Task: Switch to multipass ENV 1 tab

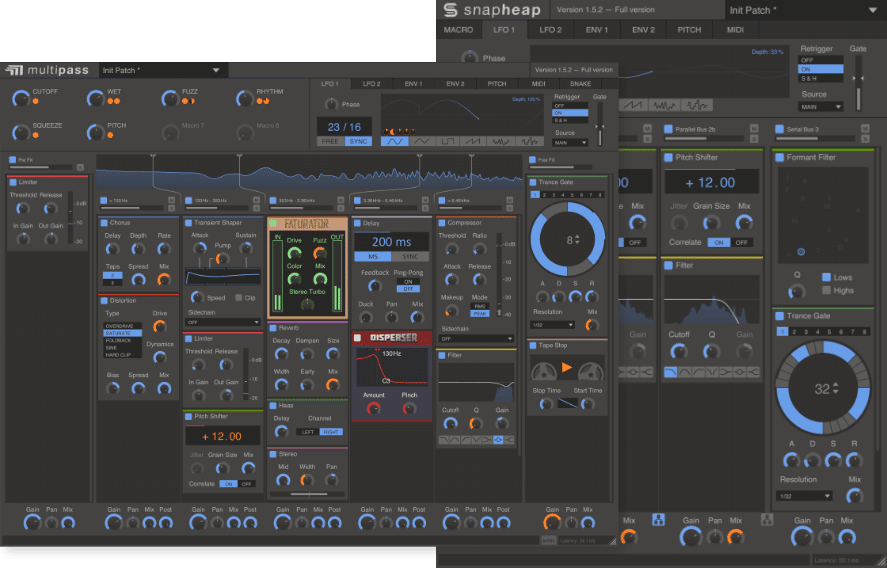Action: tap(414, 84)
